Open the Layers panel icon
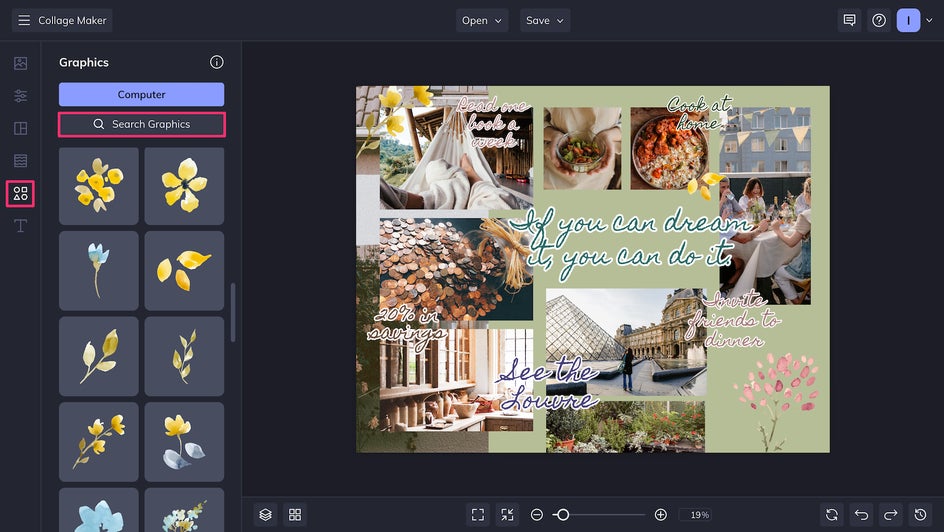944x532 pixels. [266, 515]
